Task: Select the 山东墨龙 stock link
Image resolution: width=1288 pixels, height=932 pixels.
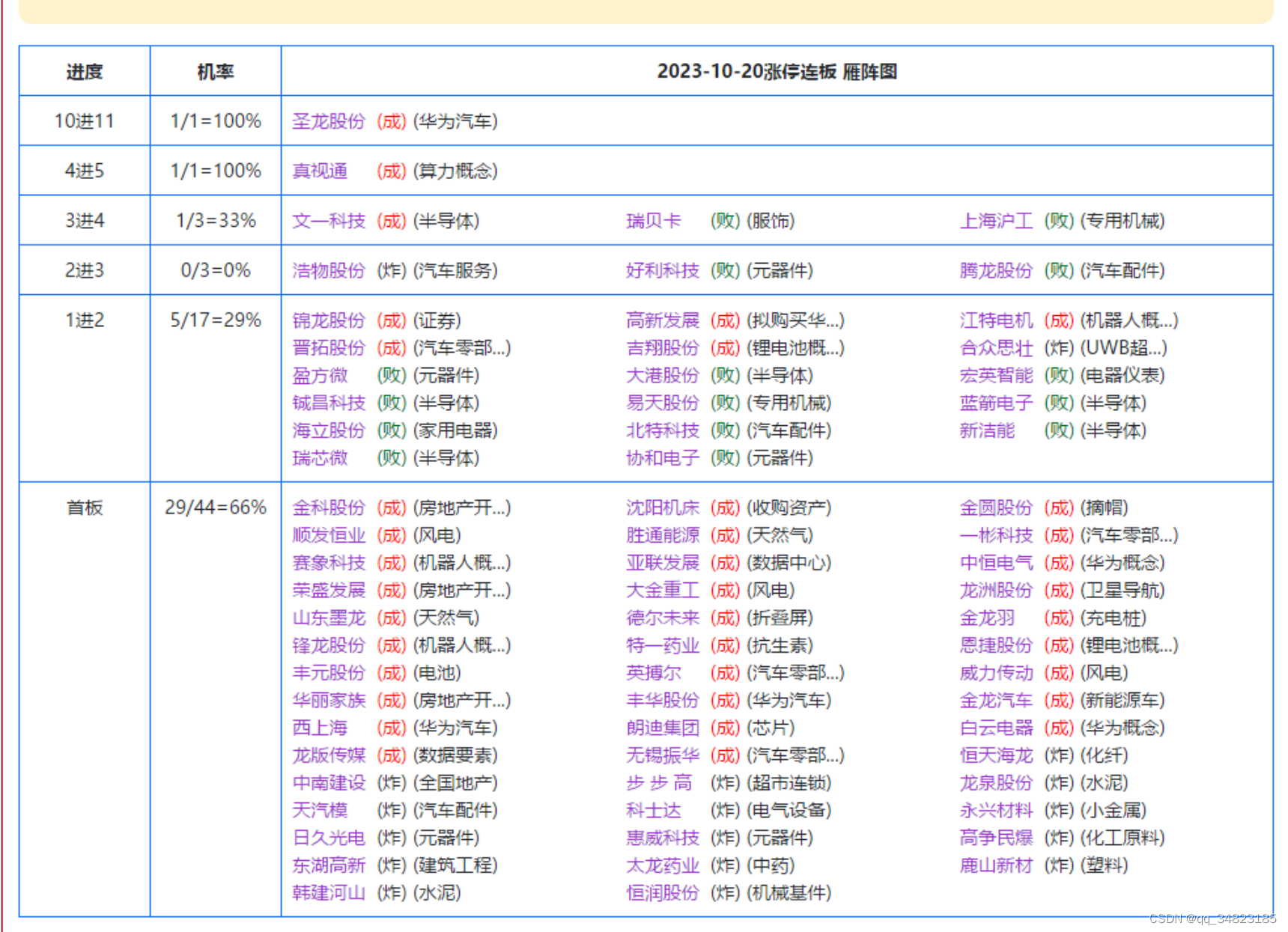Action: pyautogui.click(x=329, y=618)
